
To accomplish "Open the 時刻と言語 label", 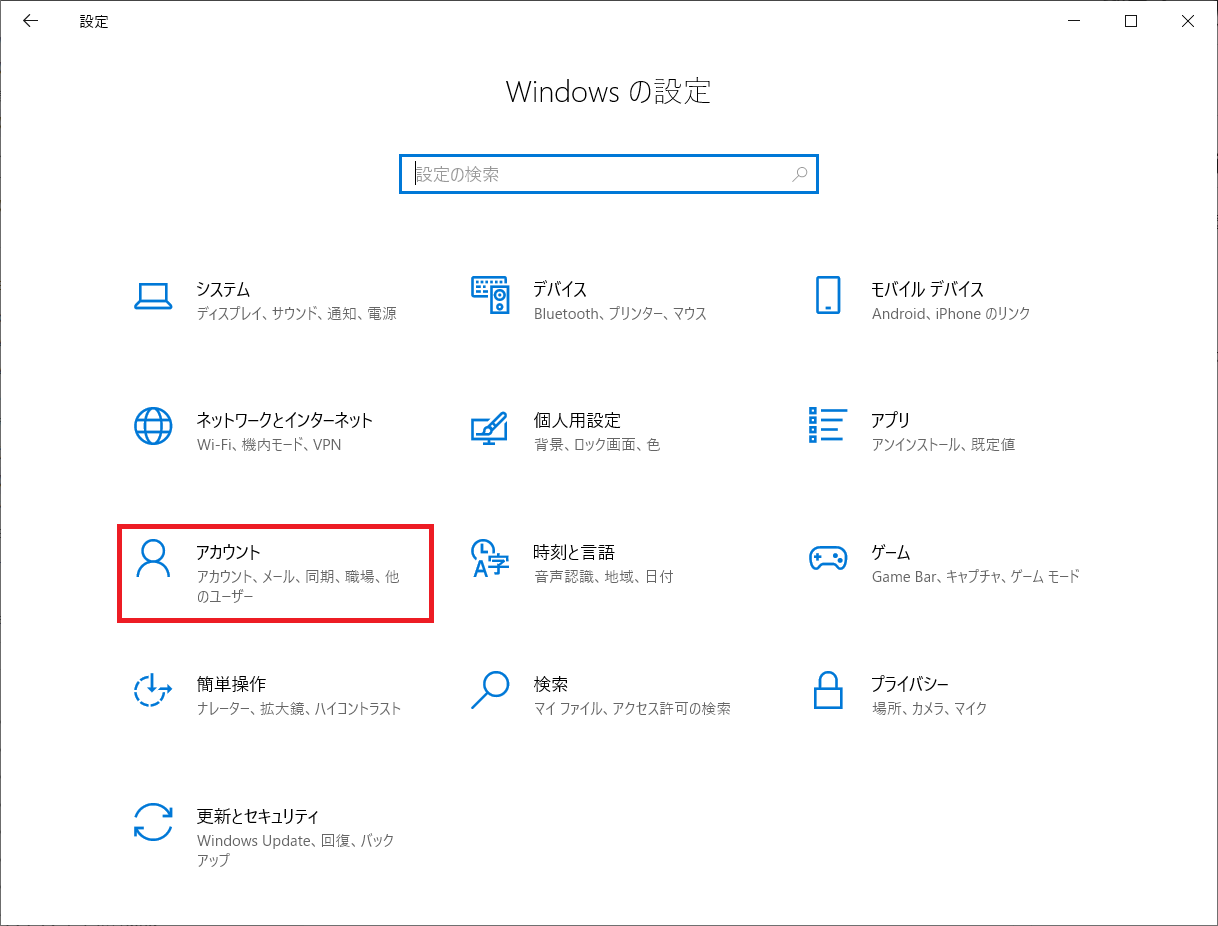I will [x=573, y=552].
